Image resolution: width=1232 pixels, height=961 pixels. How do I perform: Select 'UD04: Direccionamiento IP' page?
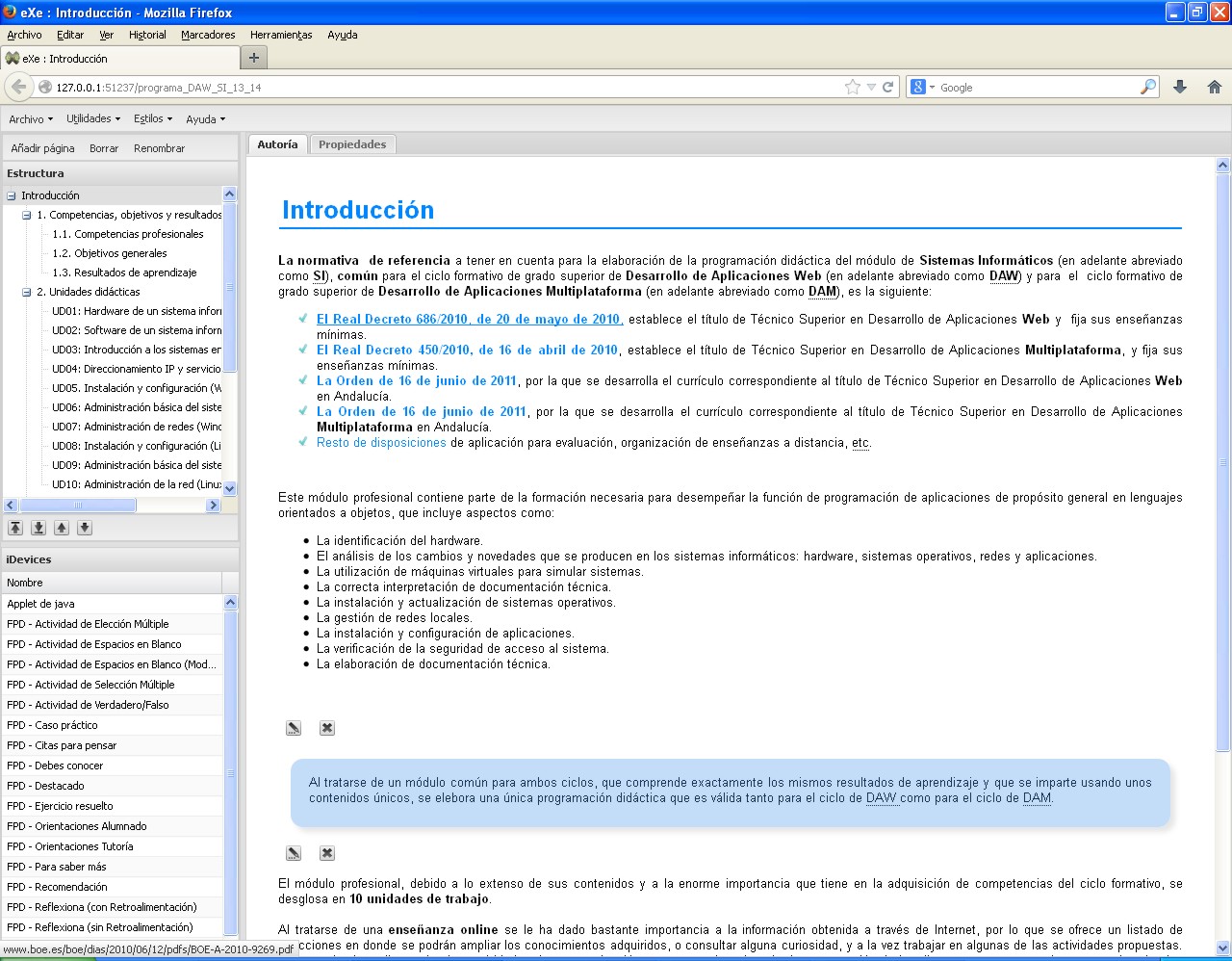click(x=137, y=369)
